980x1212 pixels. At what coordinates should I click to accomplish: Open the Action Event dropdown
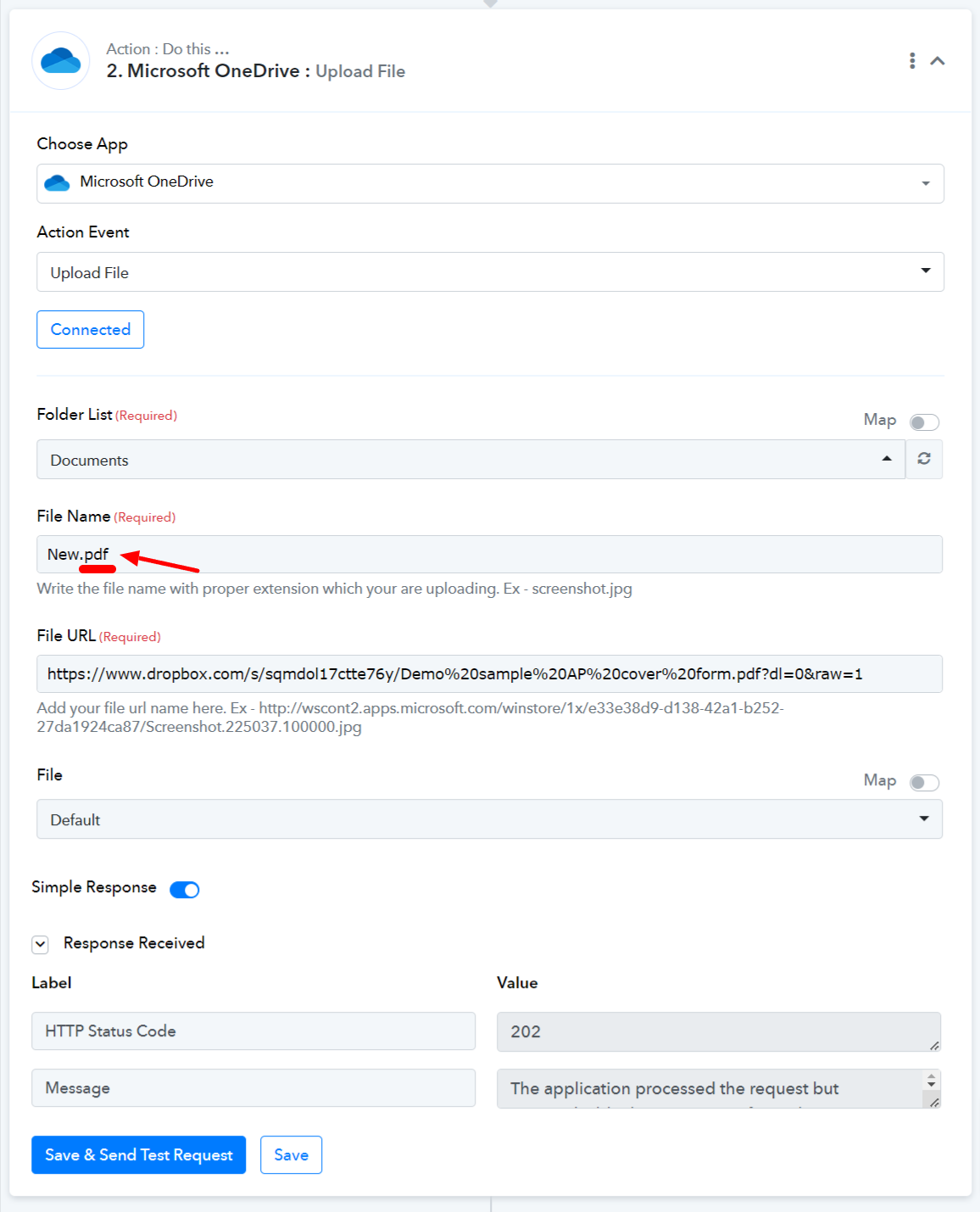[490, 272]
